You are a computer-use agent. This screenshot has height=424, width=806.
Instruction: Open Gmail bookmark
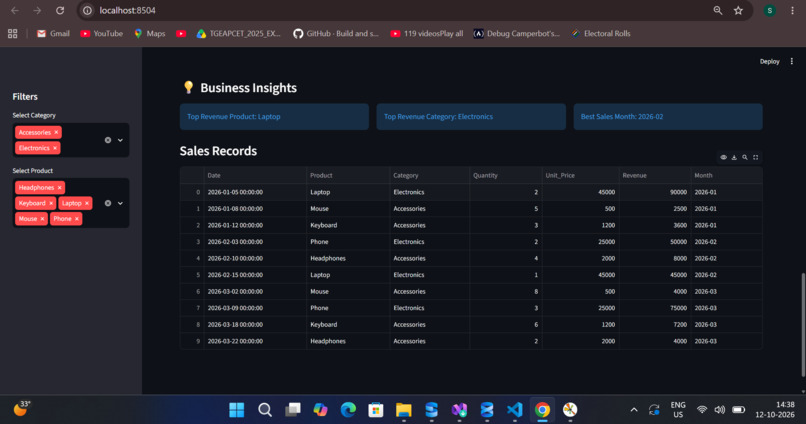pyautogui.click(x=53, y=33)
